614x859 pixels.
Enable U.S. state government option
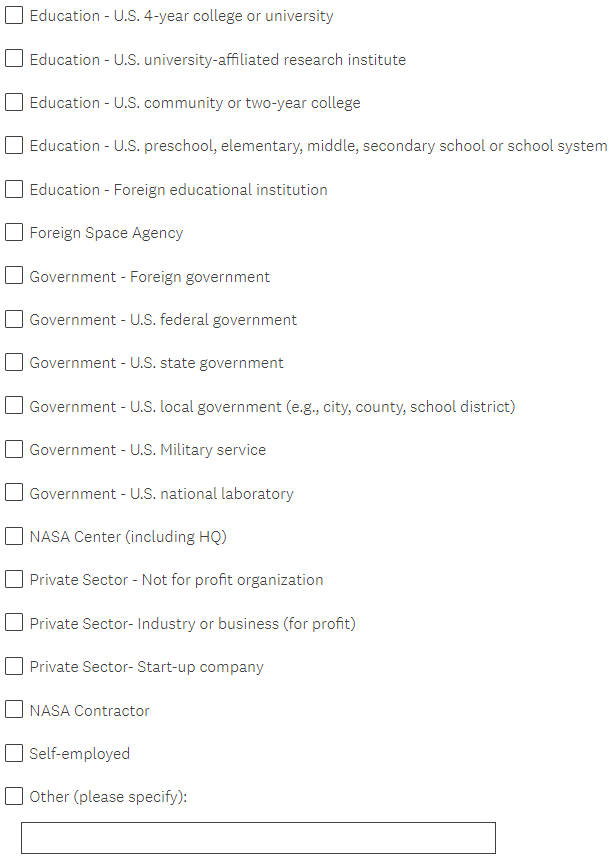(x=14, y=363)
